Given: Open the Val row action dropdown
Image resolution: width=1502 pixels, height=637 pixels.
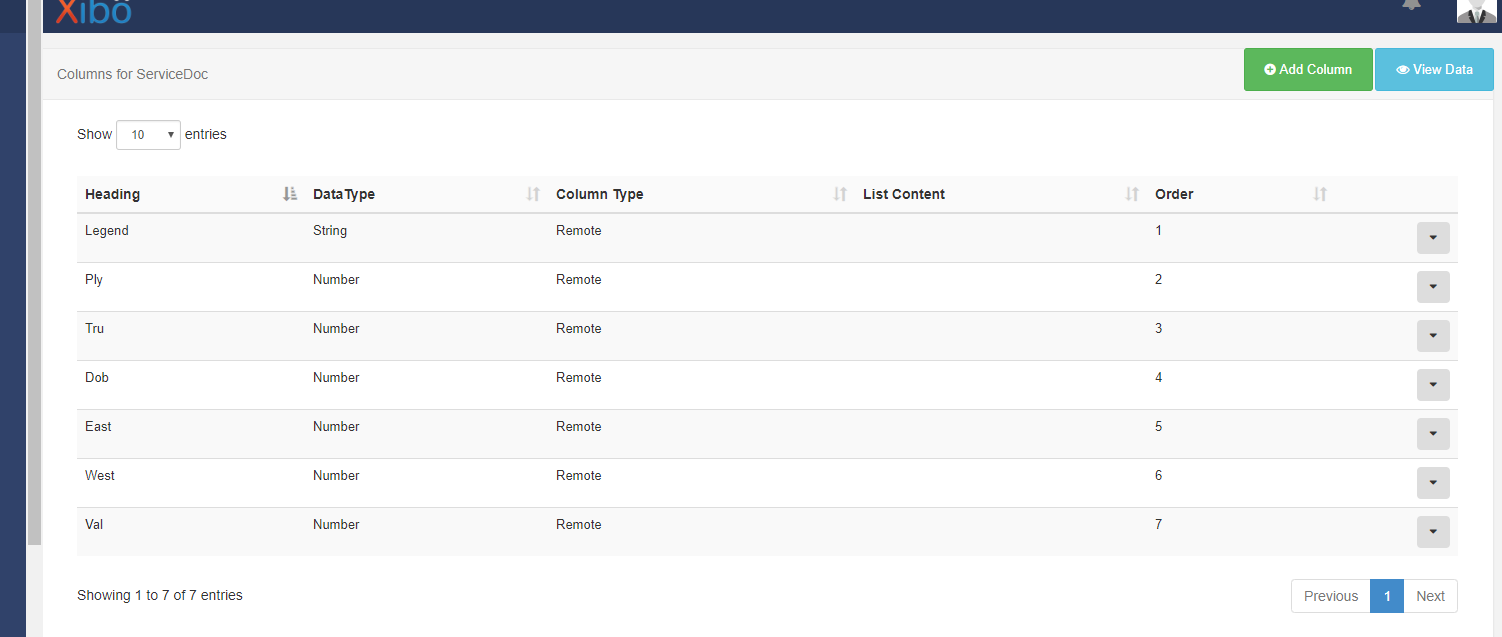Looking at the screenshot, I should point(1433,532).
